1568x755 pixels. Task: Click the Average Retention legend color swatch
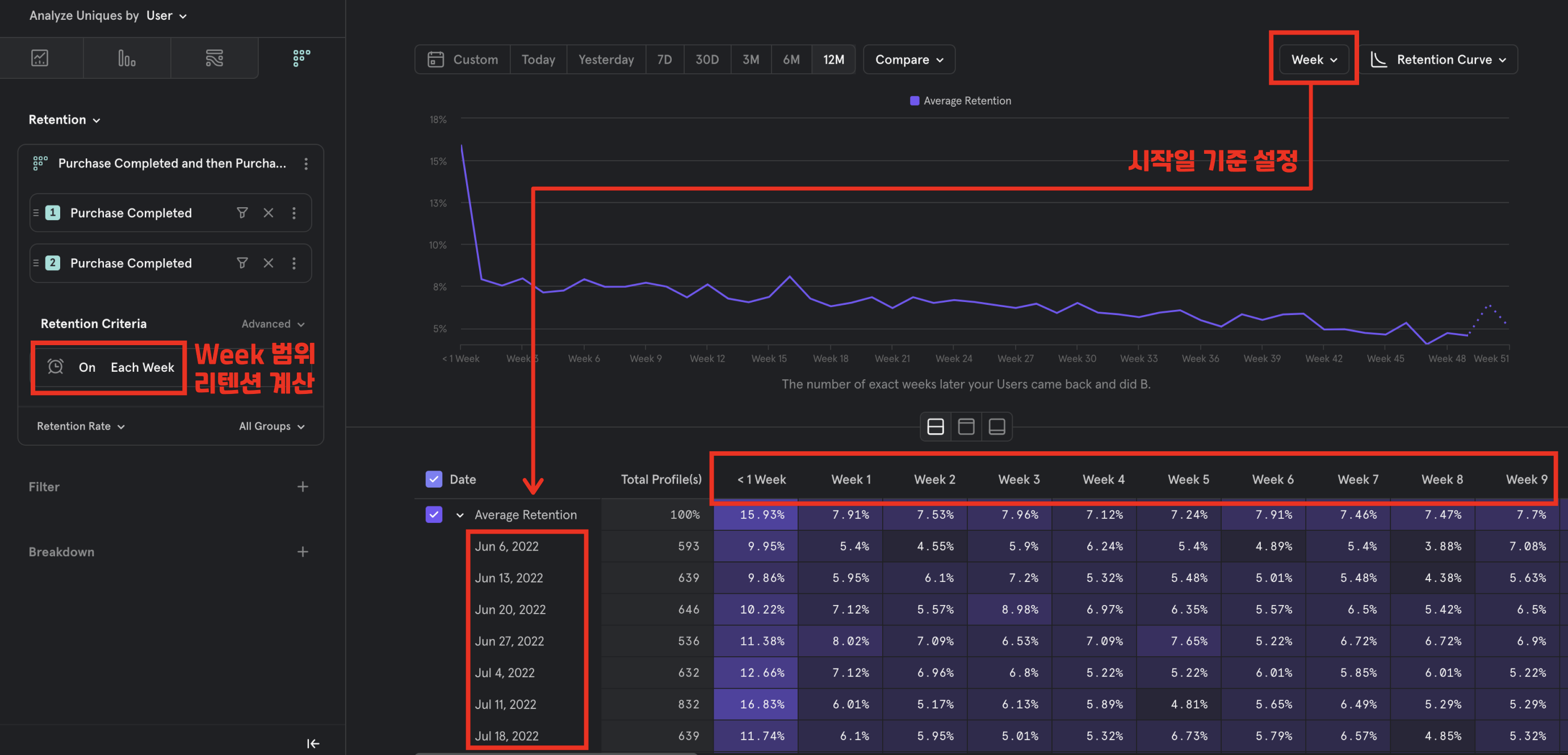coord(914,101)
